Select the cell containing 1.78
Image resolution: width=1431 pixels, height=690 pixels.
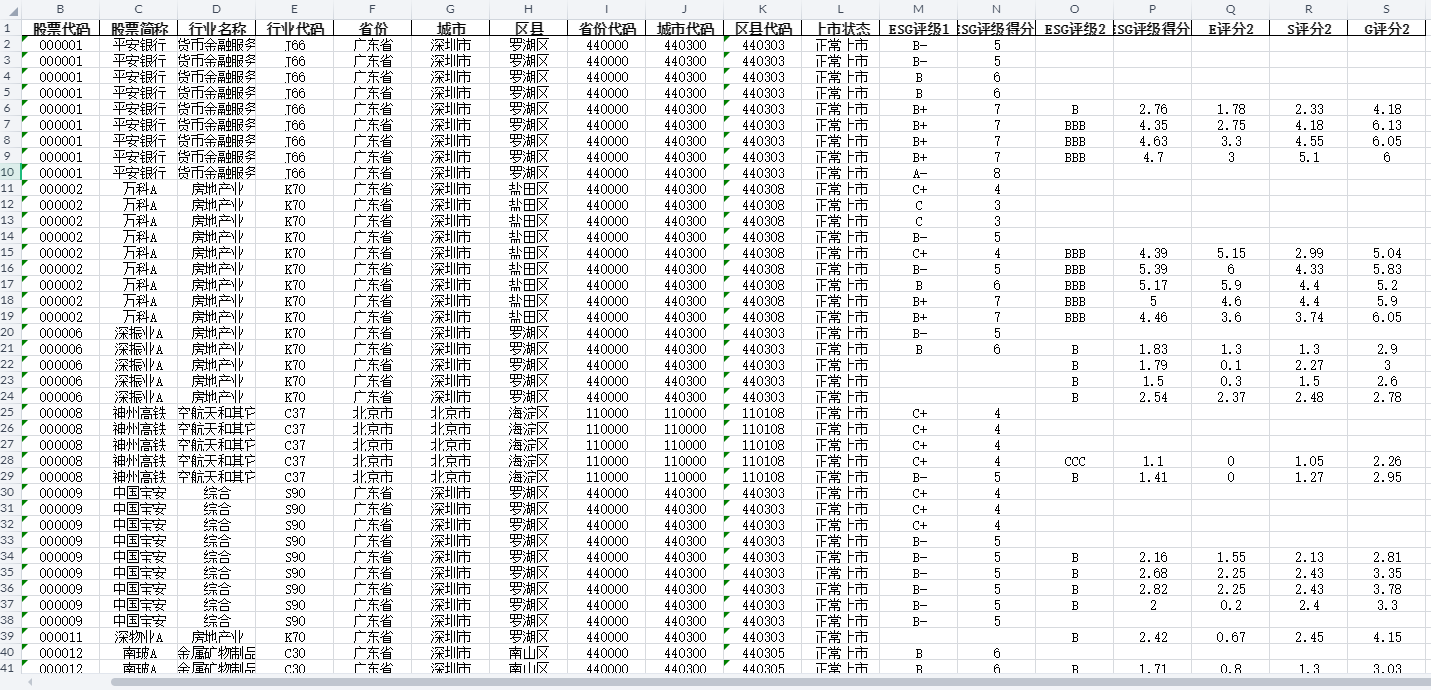(x=1231, y=109)
